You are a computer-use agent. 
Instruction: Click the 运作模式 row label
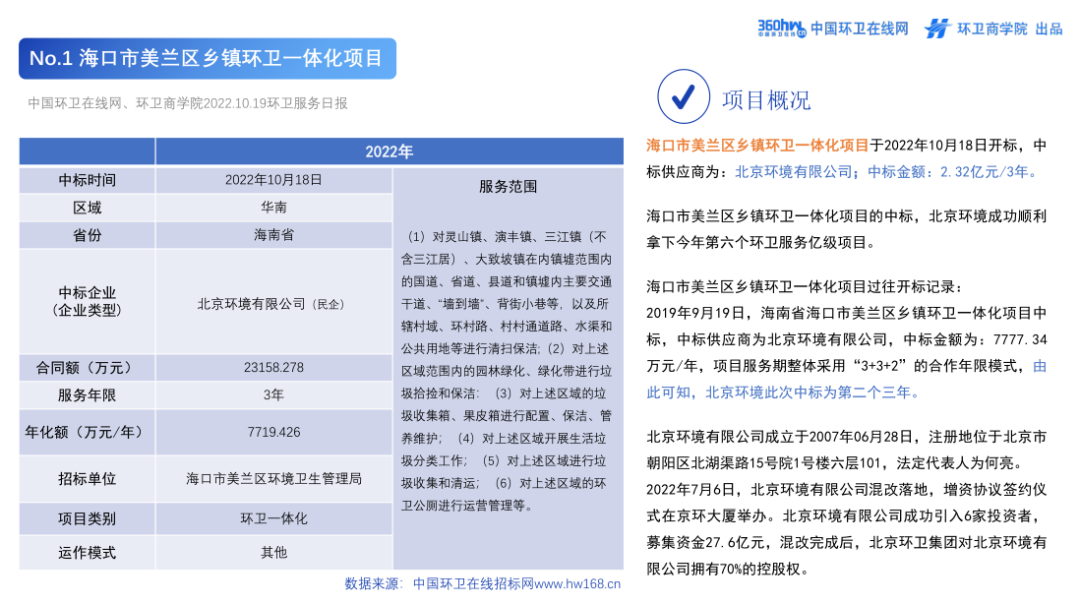[87, 553]
